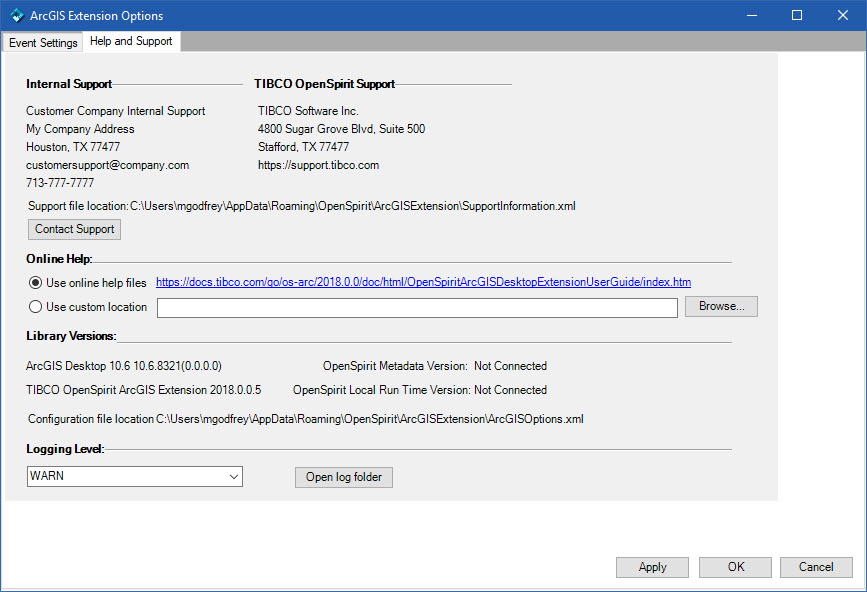Close the ArcGIS Extension Options window
Image resolution: width=867 pixels, height=592 pixels.
(843, 15)
